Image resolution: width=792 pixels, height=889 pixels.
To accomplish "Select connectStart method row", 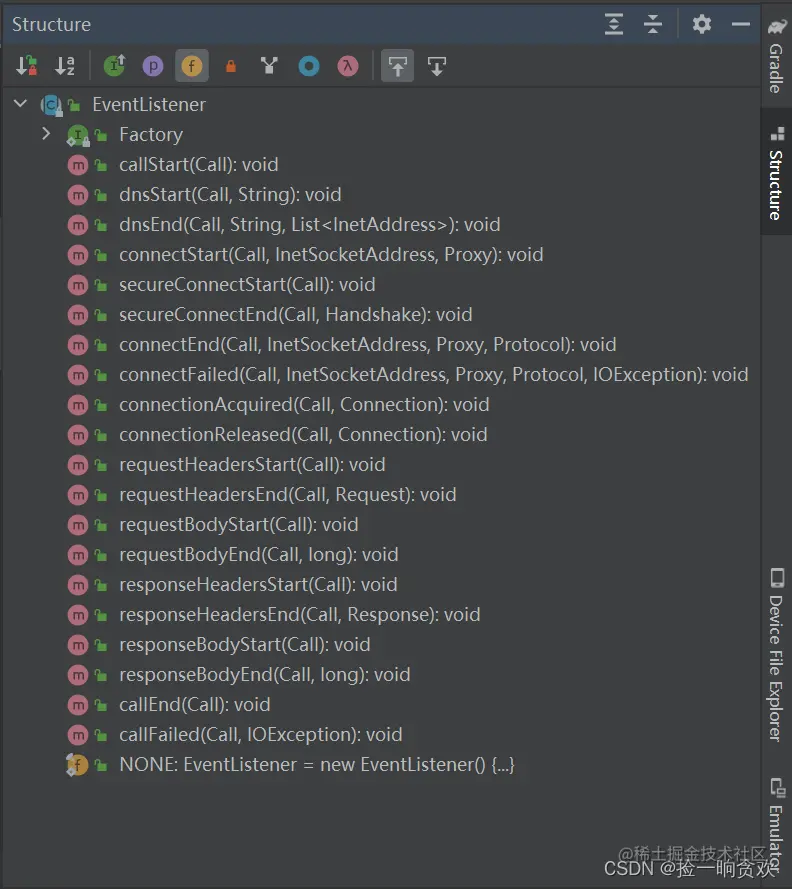I will tap(331, 255).
